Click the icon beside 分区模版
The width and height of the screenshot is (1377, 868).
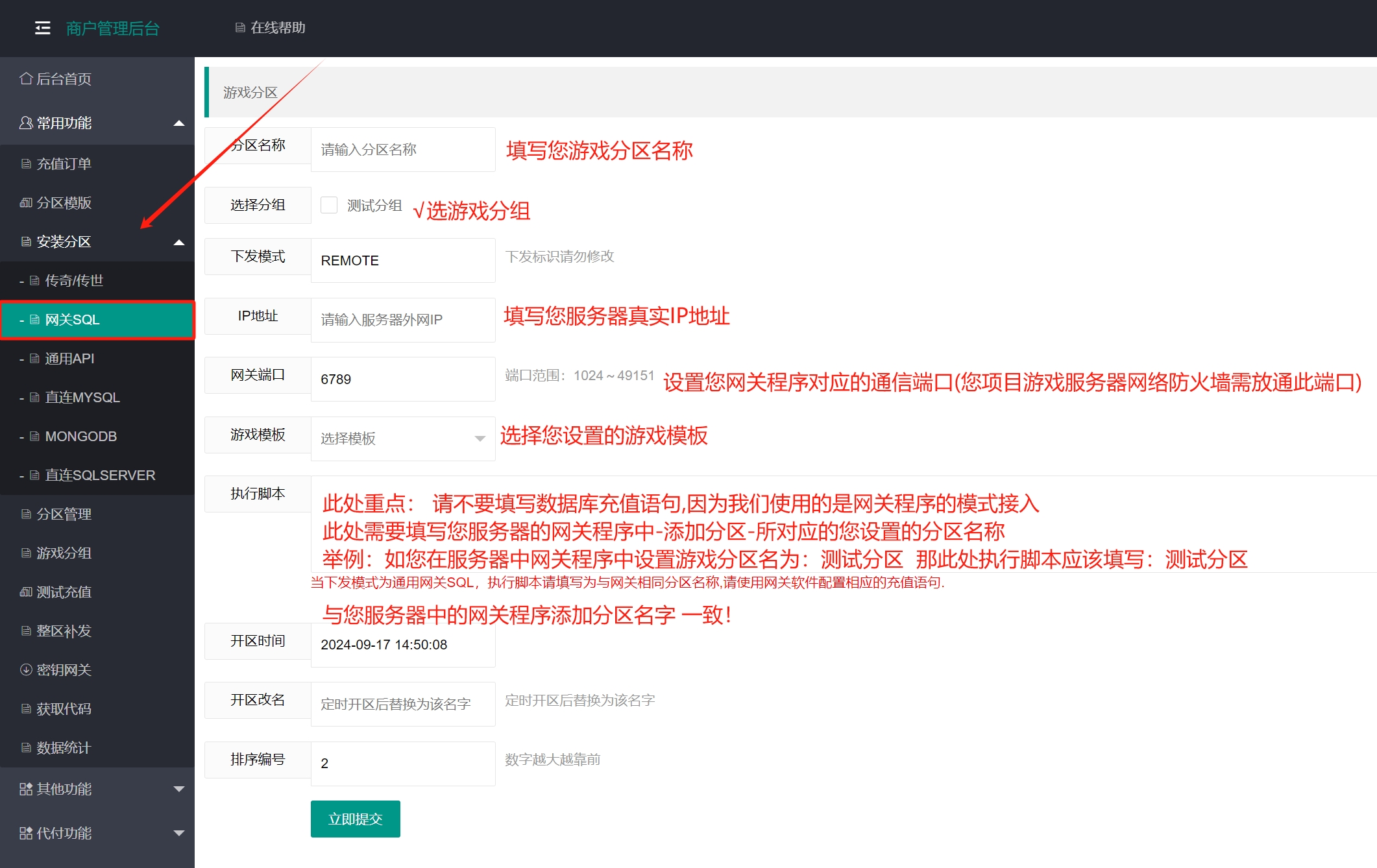[26, 202]
